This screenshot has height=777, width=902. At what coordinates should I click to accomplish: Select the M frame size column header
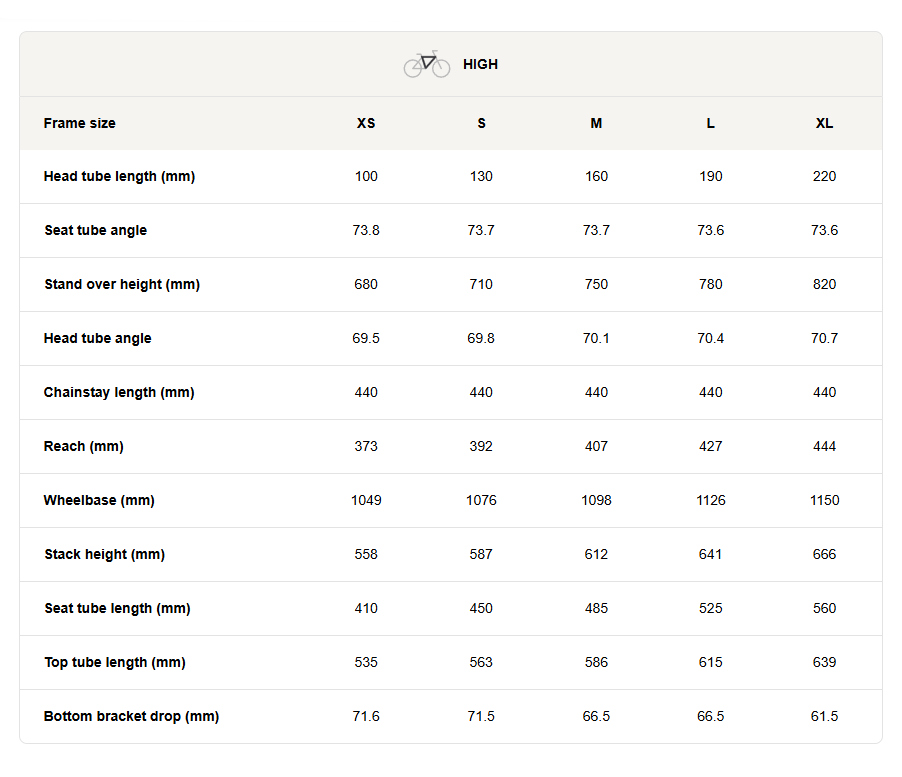click(x=596, y=123)
